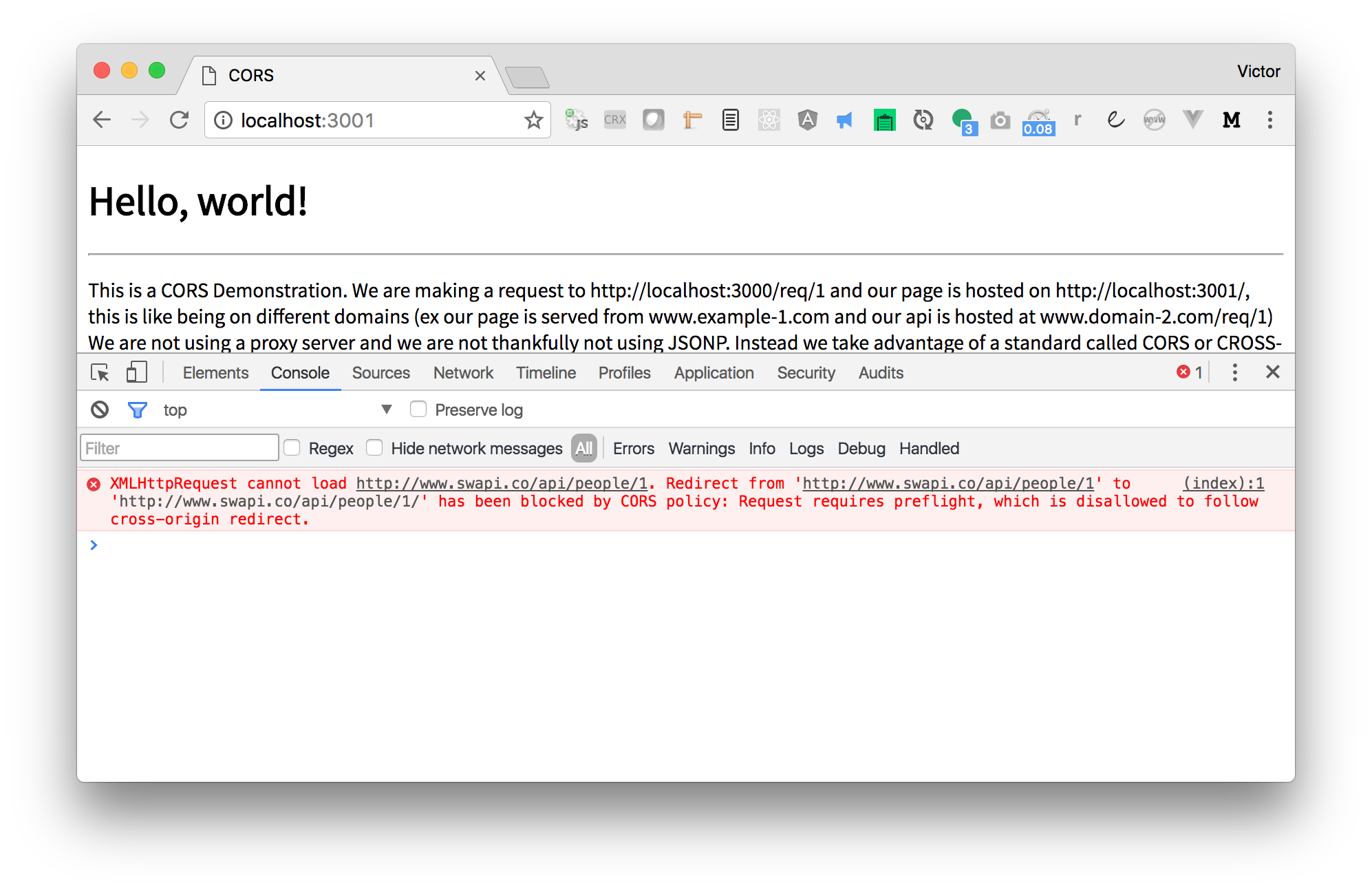
Task: View site information icon in address bar
Action: tap(223, 120)
